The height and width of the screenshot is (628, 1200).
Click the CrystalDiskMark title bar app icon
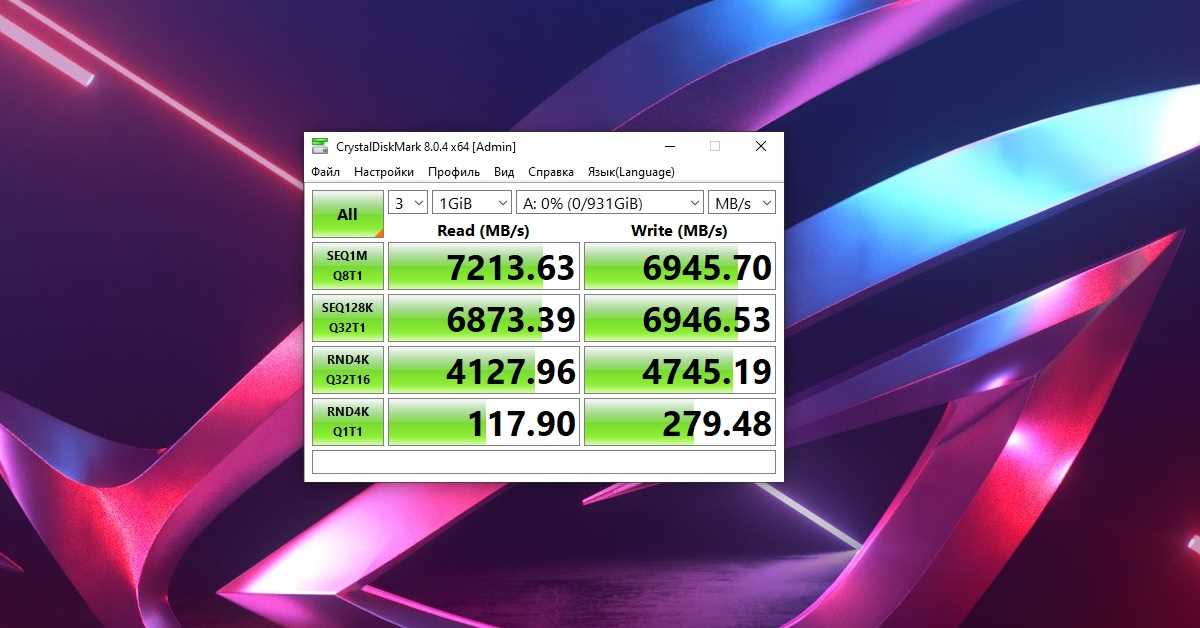tap(320, 146)
